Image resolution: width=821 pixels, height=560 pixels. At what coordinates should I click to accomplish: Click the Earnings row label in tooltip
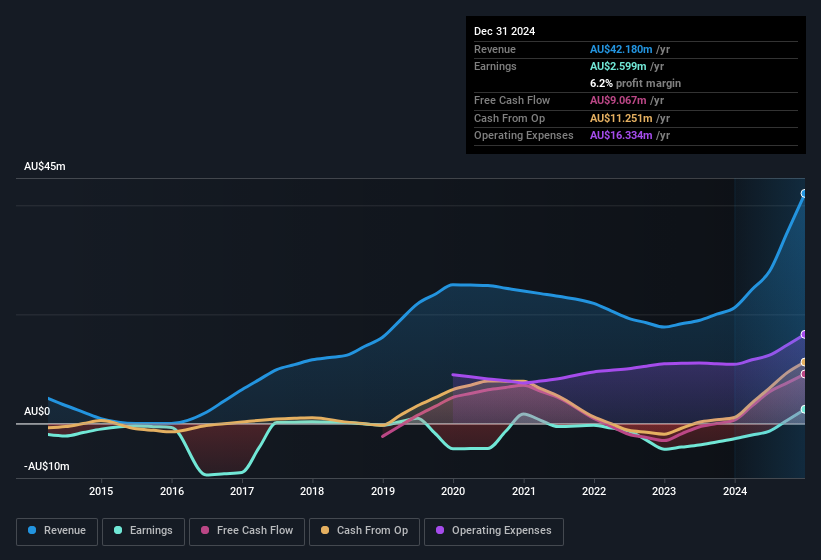[x=495, y=66]
